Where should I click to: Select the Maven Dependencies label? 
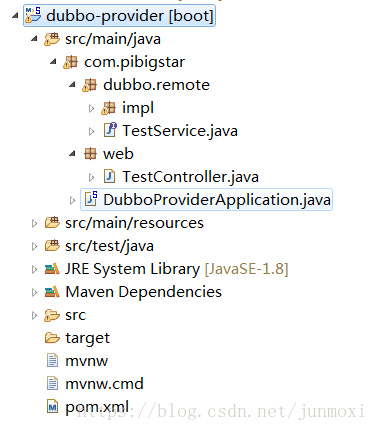click(143, 292)
